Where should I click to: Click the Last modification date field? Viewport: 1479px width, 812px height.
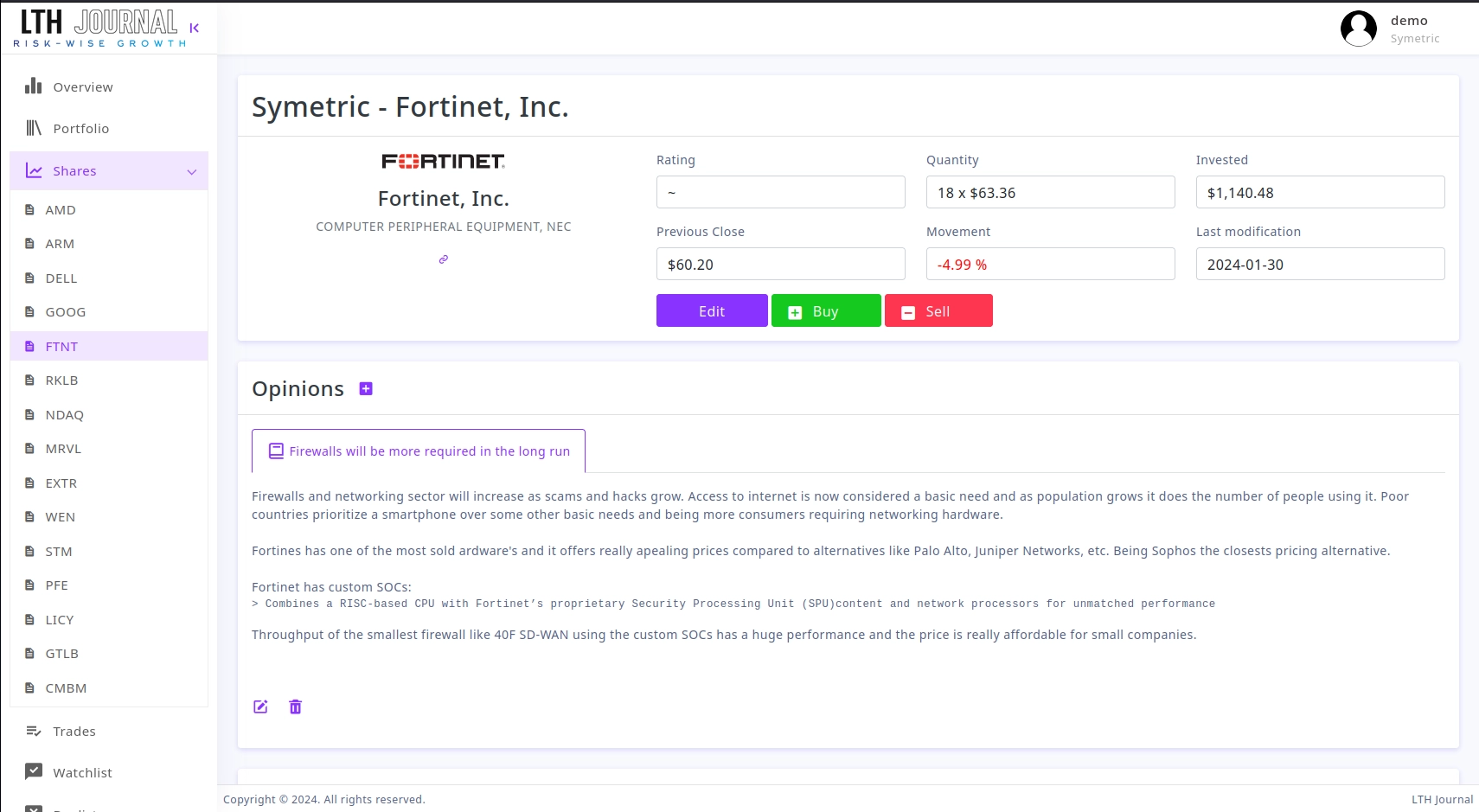coord(1321,264)
